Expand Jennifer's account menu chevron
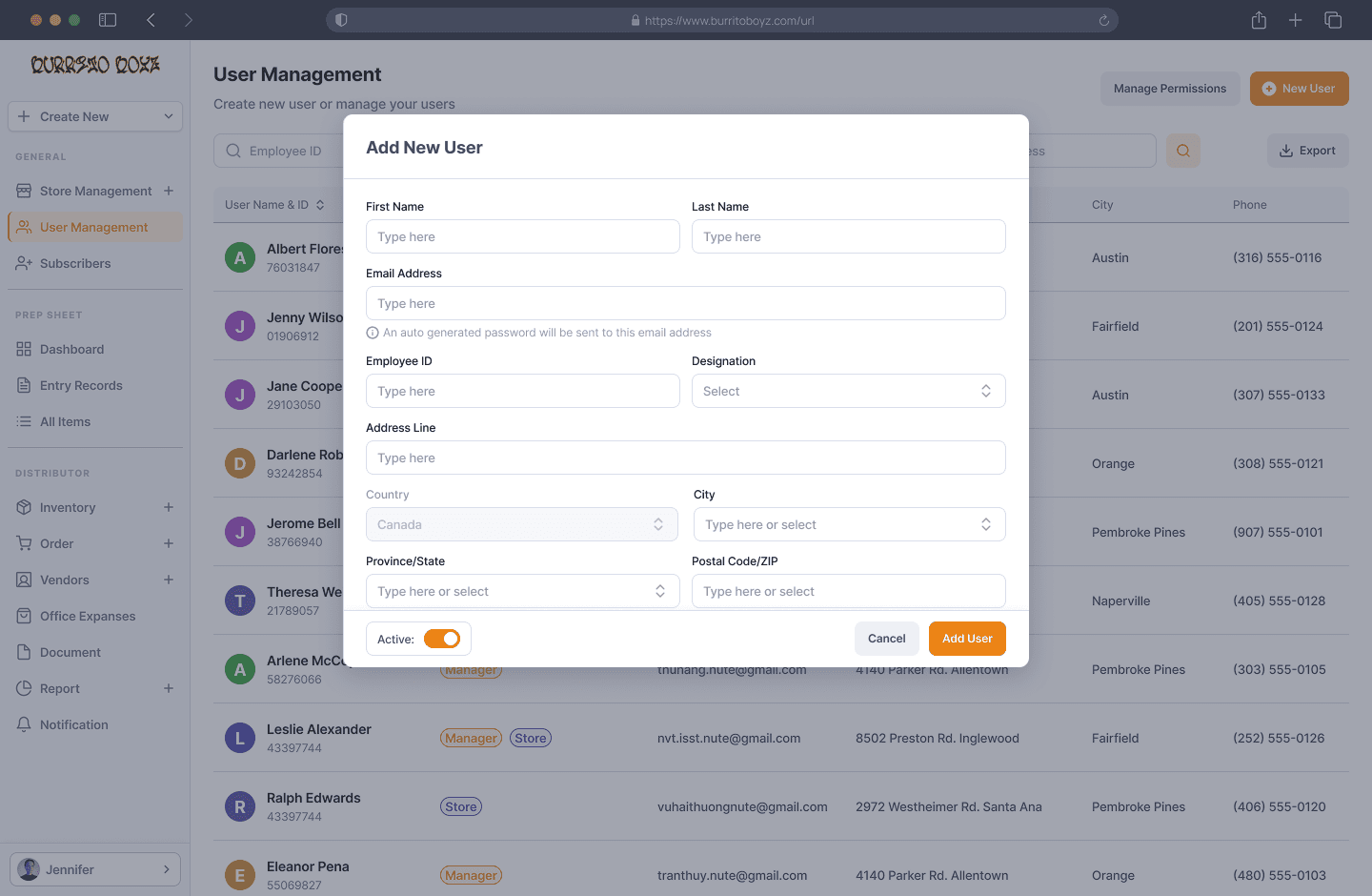 166,869
